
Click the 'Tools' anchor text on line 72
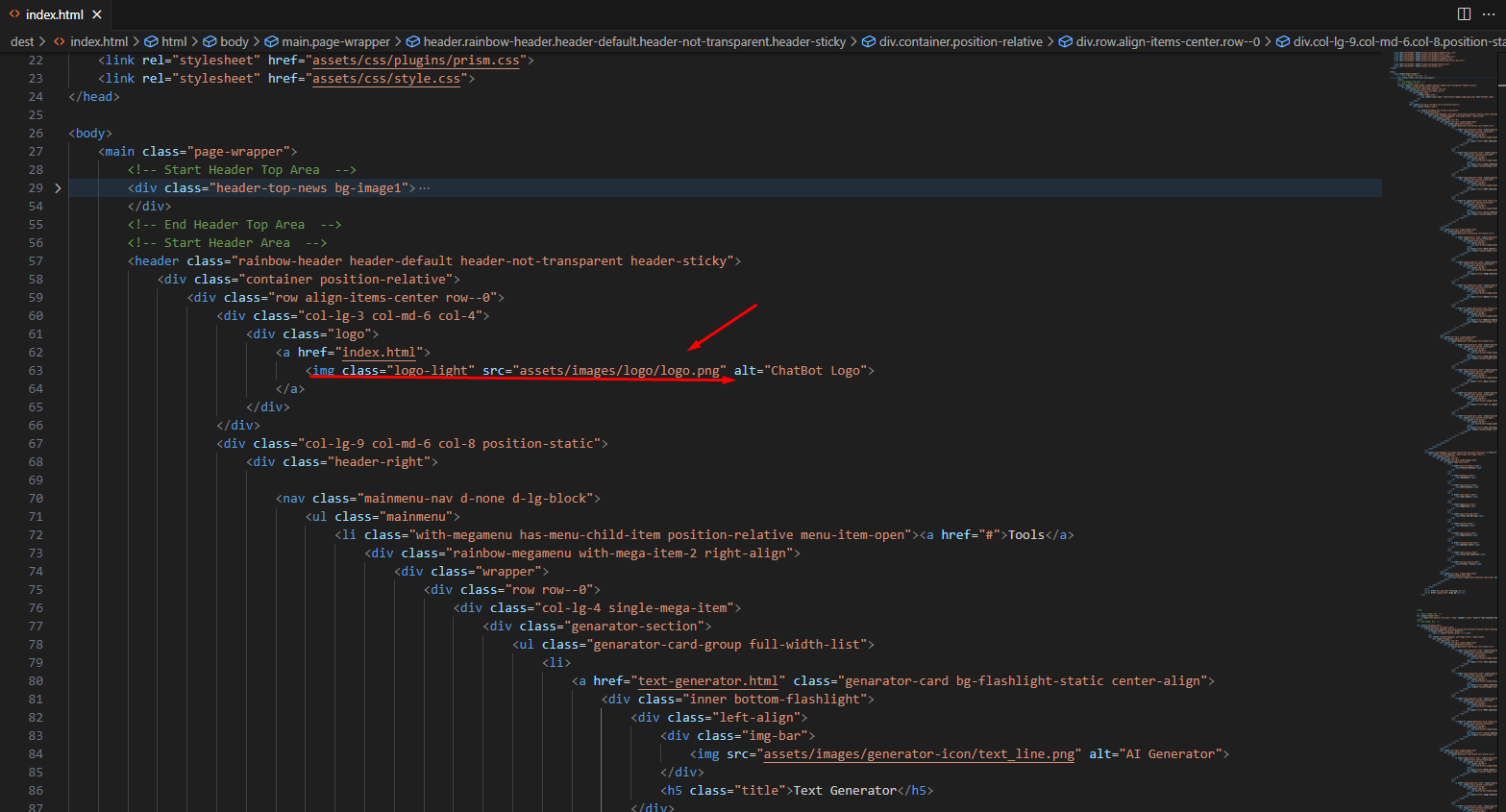pyautogui.click(x=1025, y=535)
